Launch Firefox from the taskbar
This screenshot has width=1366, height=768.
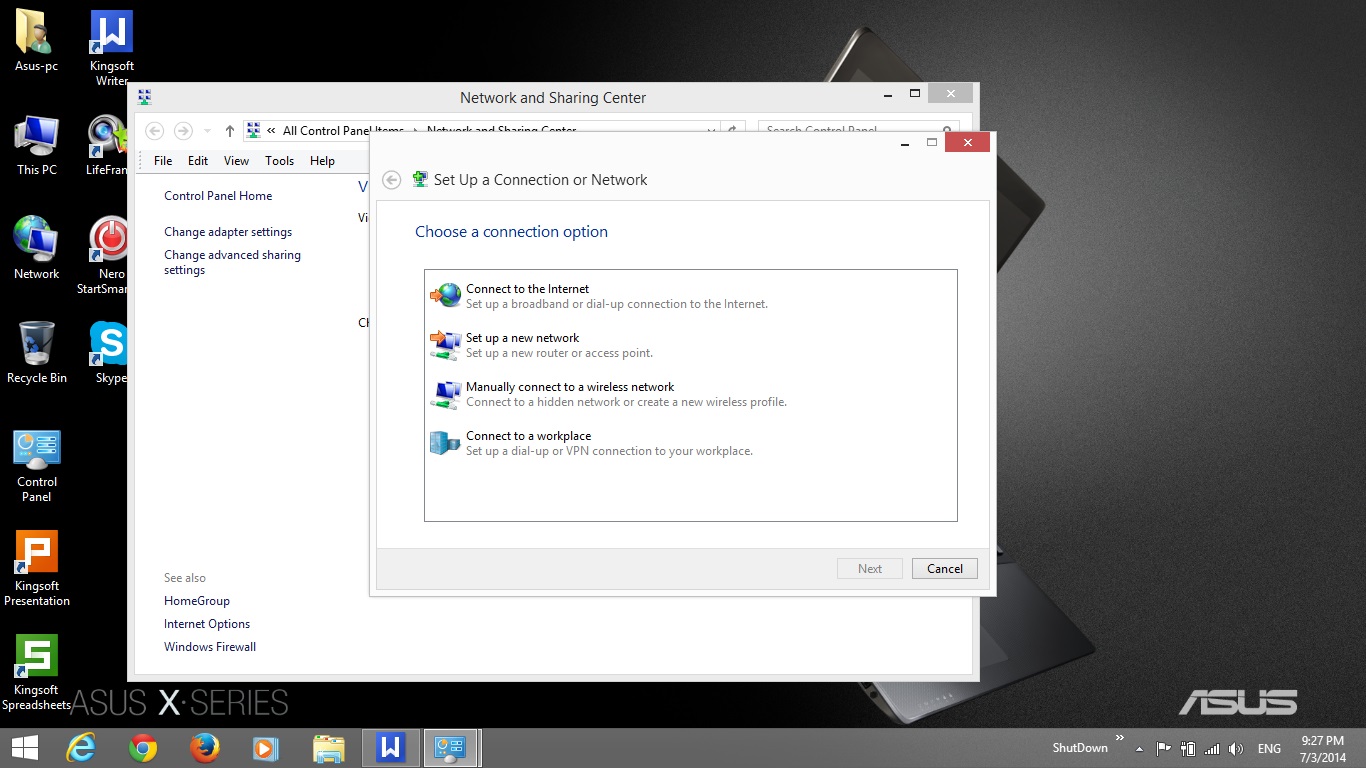coord(205,748)
